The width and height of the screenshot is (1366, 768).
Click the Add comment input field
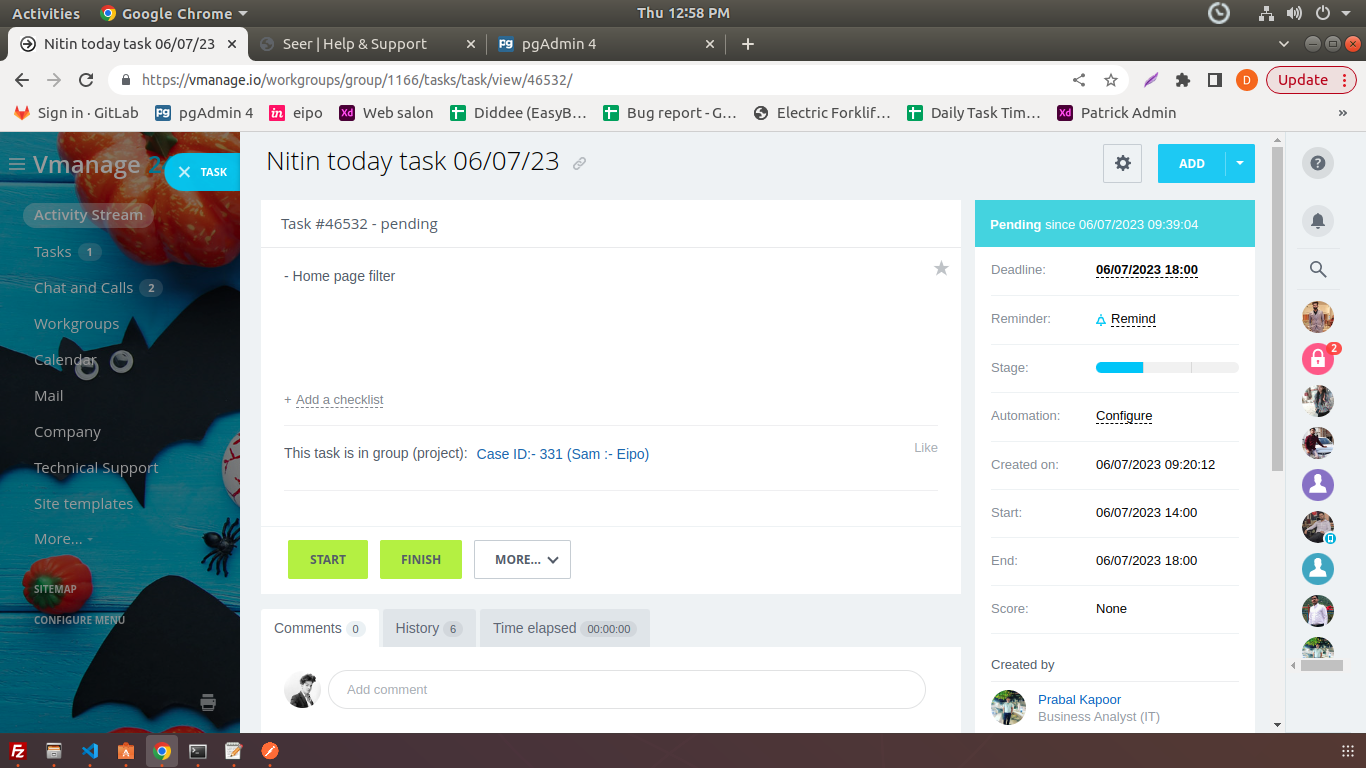(626, 690)
